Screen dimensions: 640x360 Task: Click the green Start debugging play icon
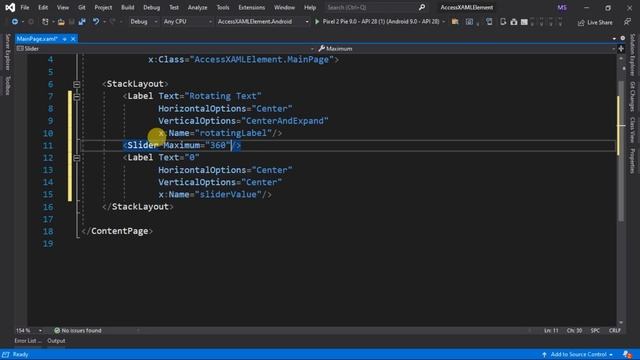click(317, 22)
